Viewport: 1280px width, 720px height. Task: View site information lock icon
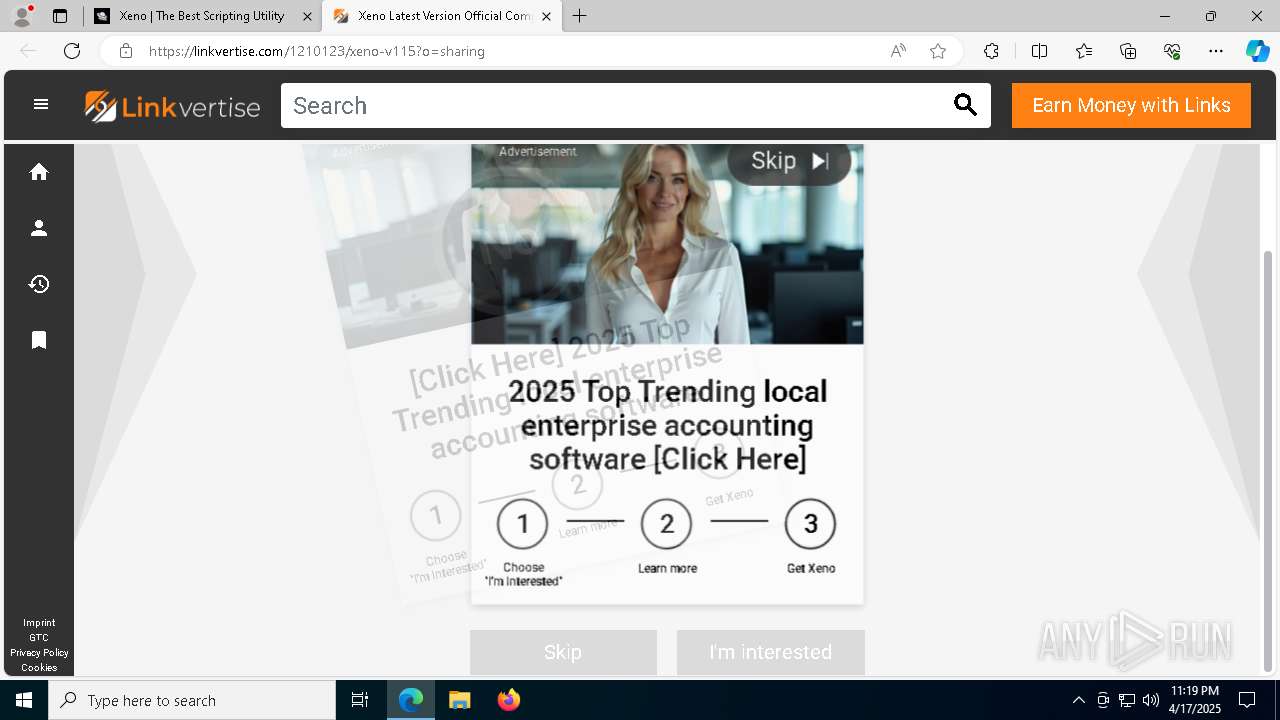pyautogui.click(x=126, y=51)
